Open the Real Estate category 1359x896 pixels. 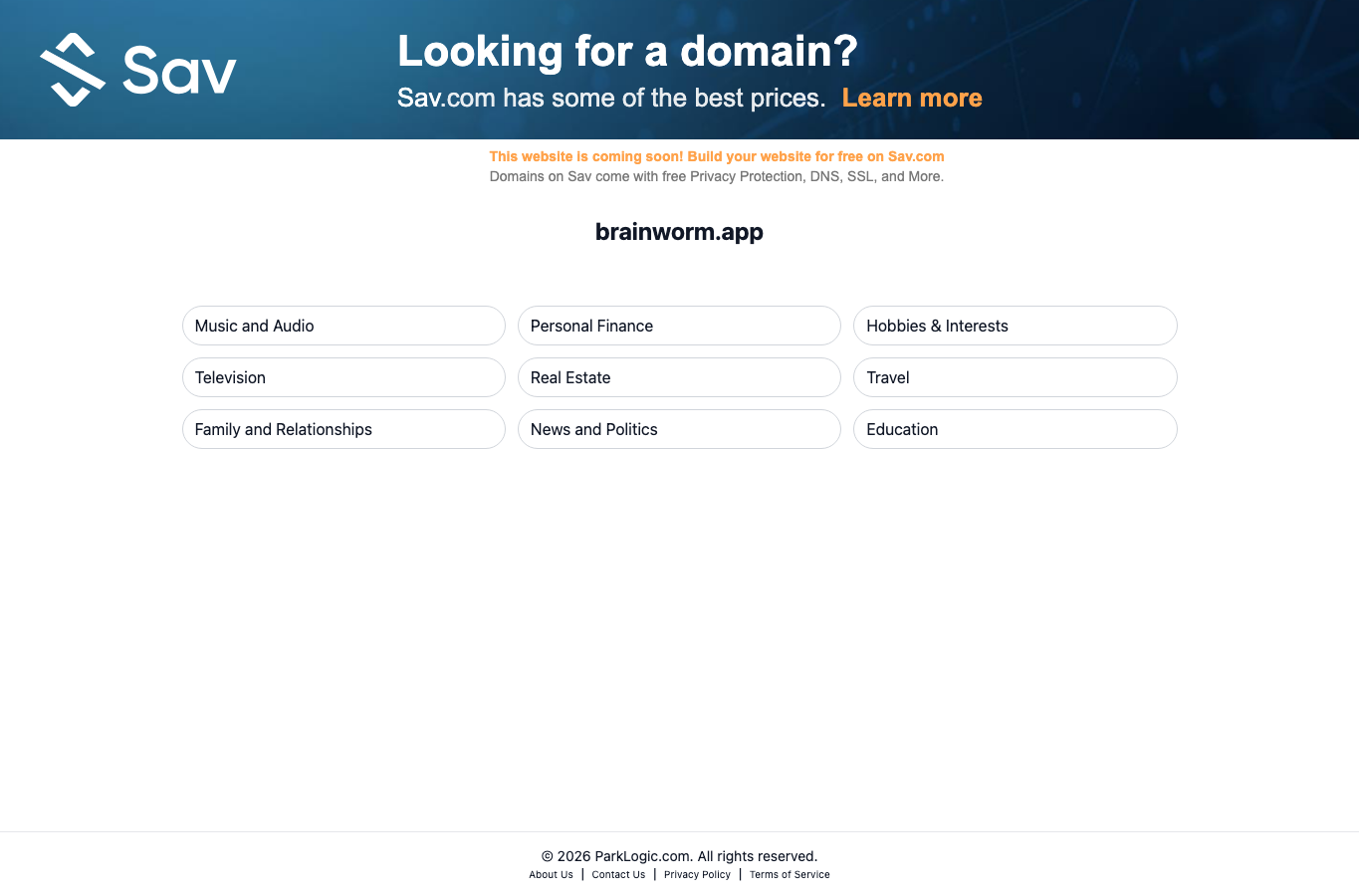(x=679, y=377)
